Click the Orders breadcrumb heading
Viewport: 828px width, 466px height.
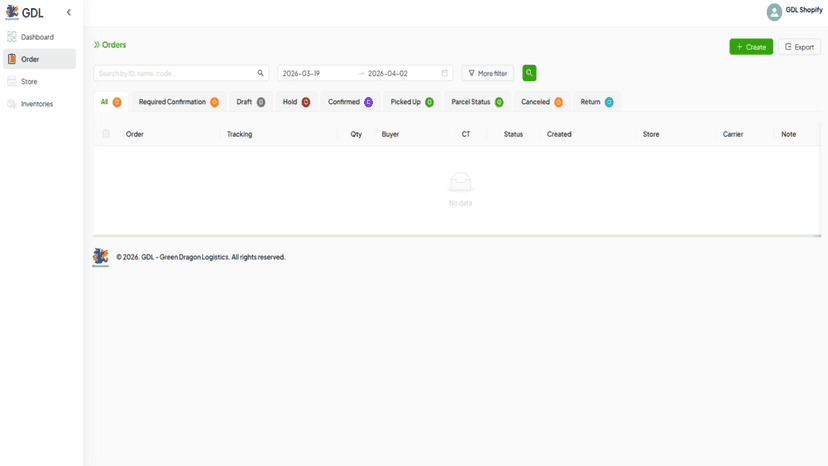click(114, 45)
